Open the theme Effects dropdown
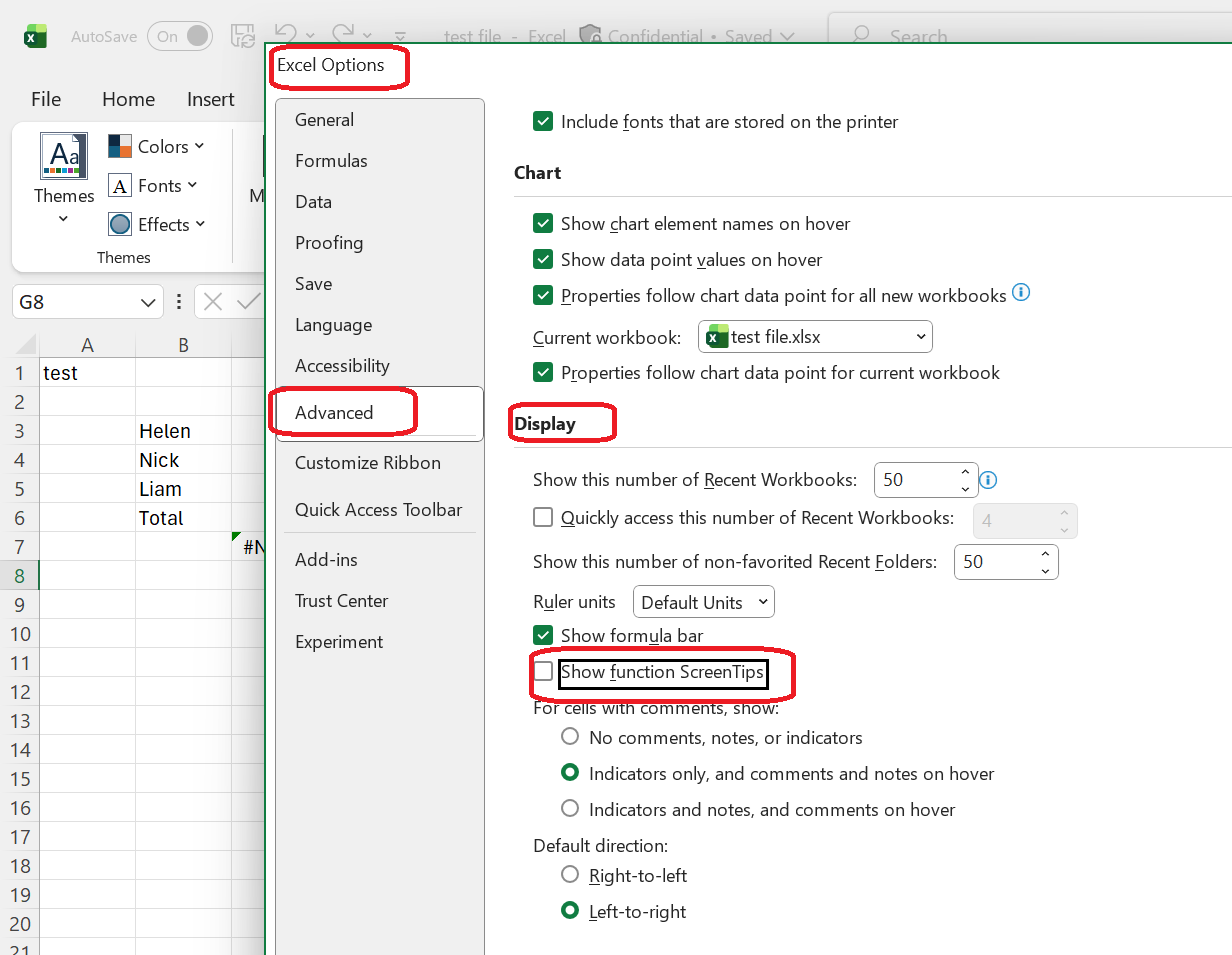The width and height of the screenshot is (1232, 955). pyautogui.click(x=157, y=224)
